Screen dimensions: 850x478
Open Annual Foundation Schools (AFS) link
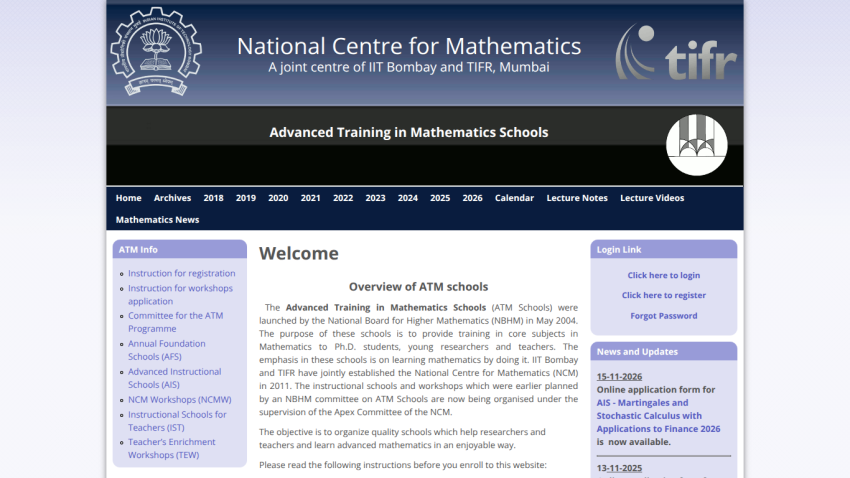click(166, 350)
